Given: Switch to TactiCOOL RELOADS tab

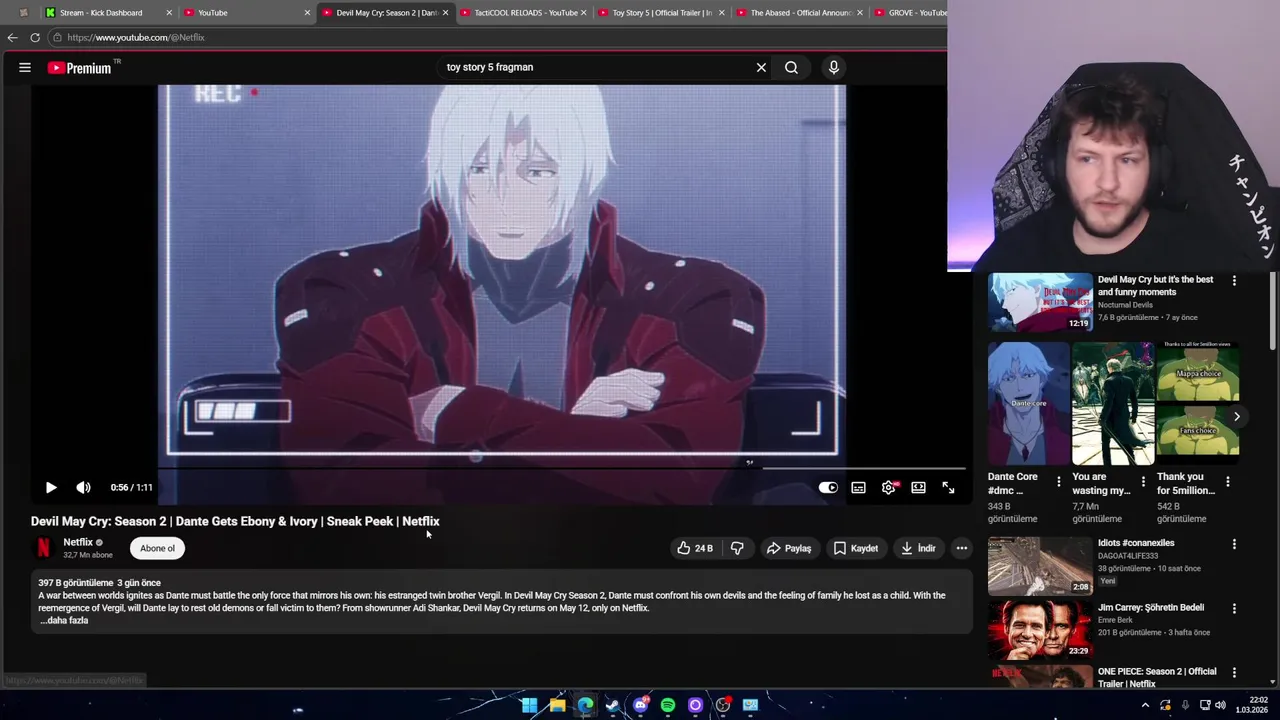Looking at the screenshot, I should [x=523, y=13].
